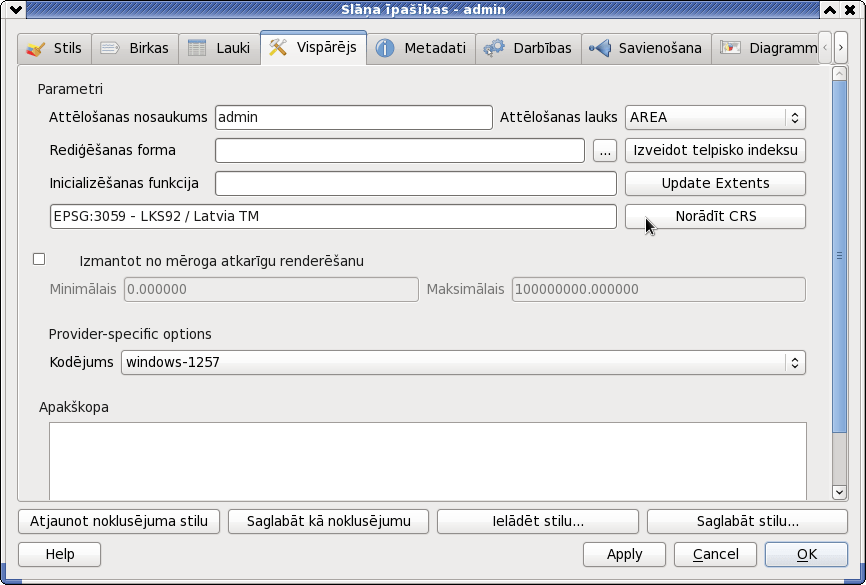Click the vertical scrollbar thumb
Image resolution: width=866 pixels, height=585 pixels.
click(x=839, y=257)
